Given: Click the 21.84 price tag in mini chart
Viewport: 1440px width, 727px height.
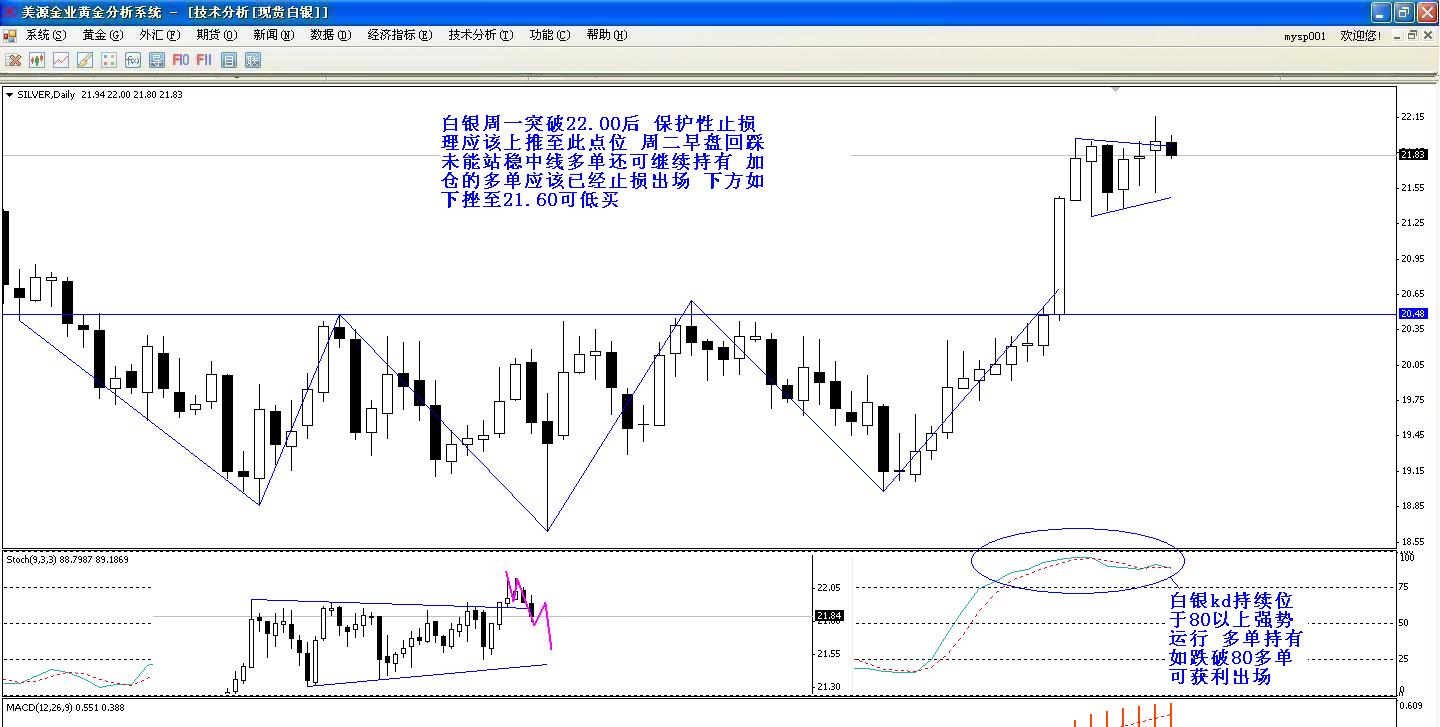Looking at the screenshot, I should pos(830,616).
